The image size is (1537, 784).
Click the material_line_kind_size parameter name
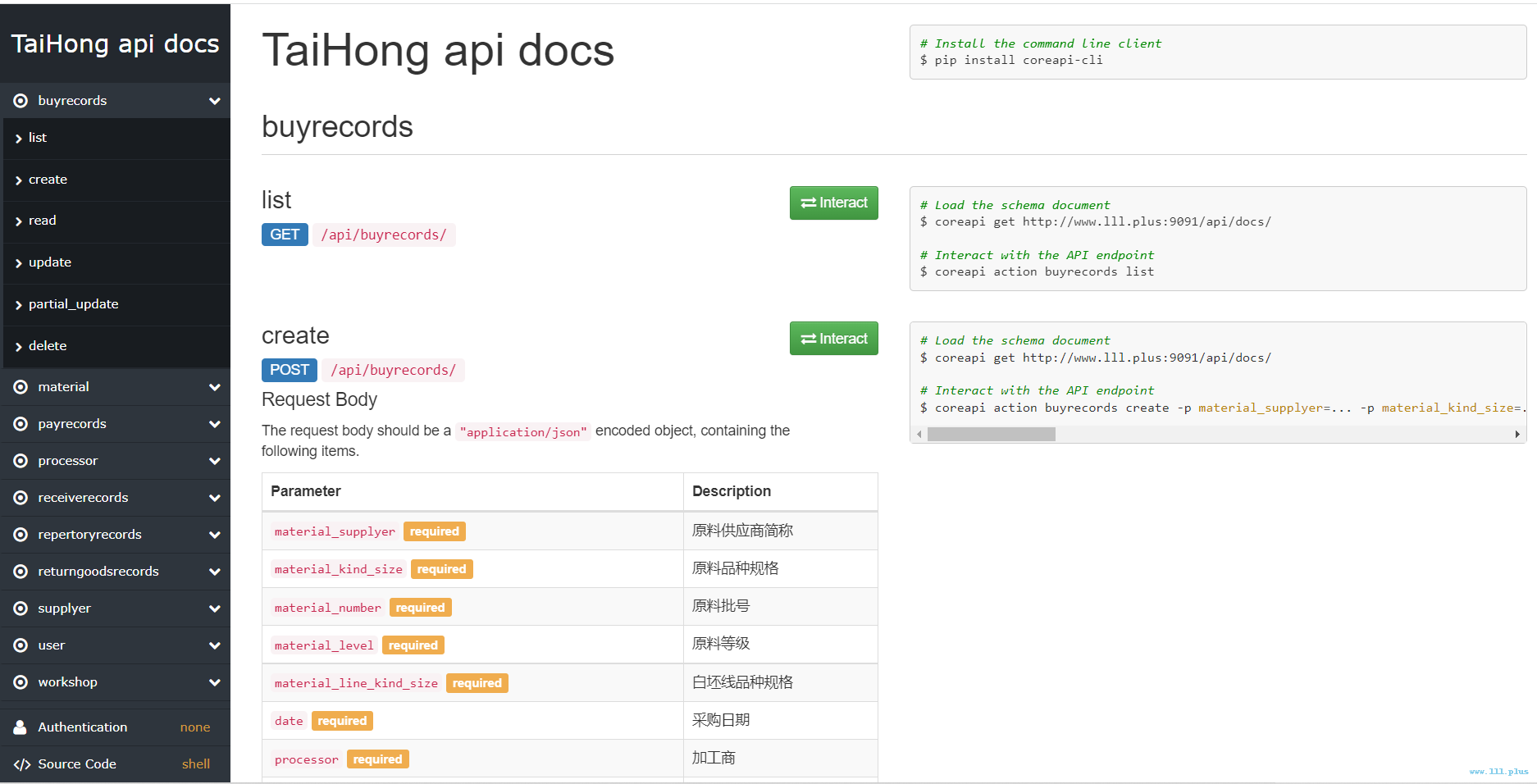point(356,683)
